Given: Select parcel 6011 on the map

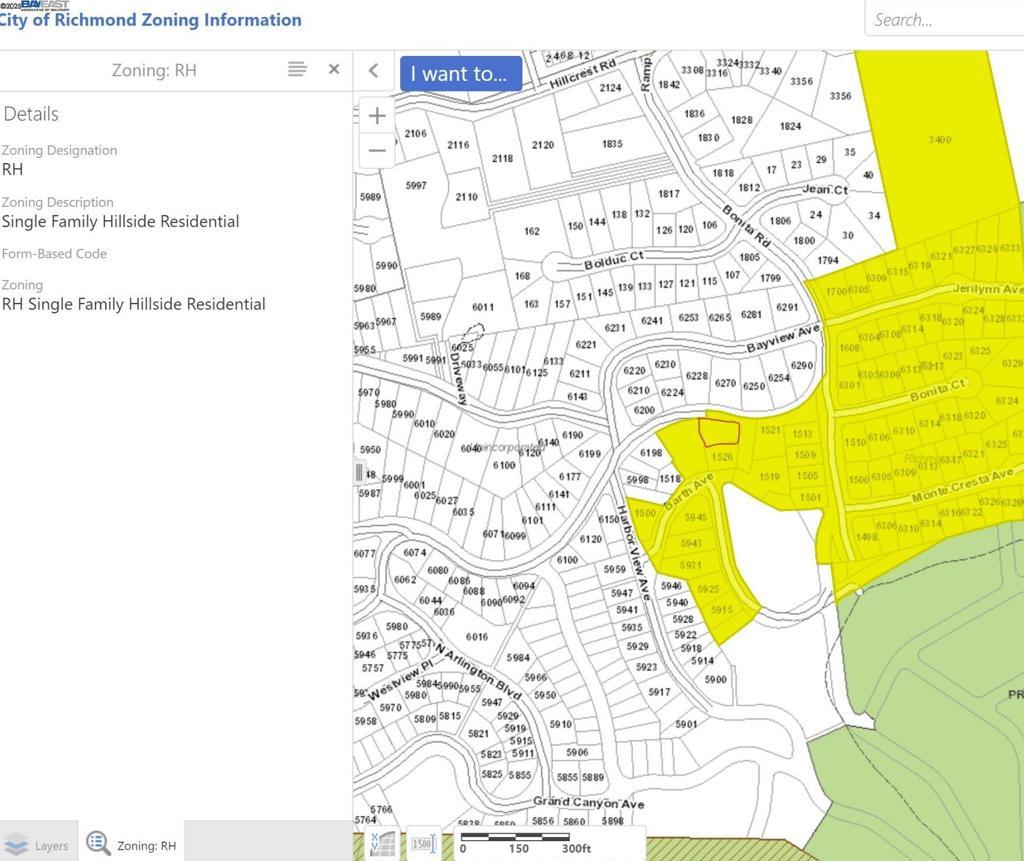Looking at the screenshot, I should point(483,307).
